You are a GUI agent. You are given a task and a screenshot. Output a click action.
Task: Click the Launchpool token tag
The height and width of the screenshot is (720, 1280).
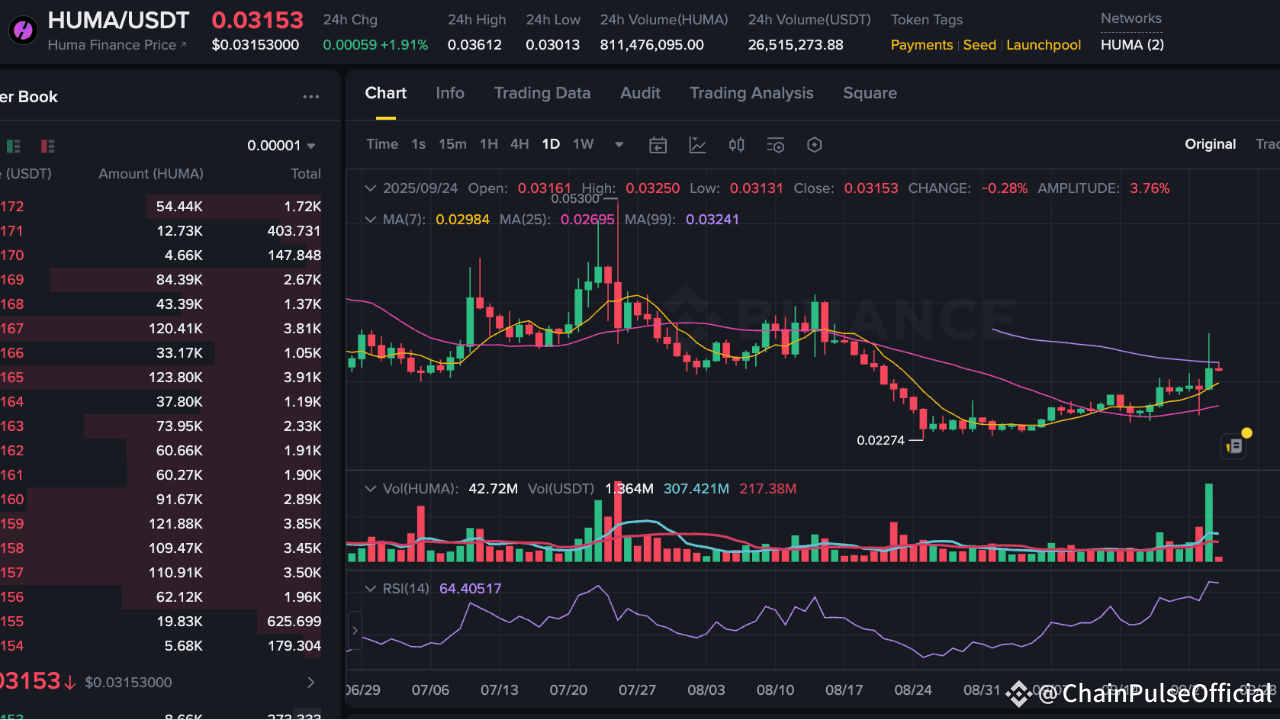coord(1044,45)
